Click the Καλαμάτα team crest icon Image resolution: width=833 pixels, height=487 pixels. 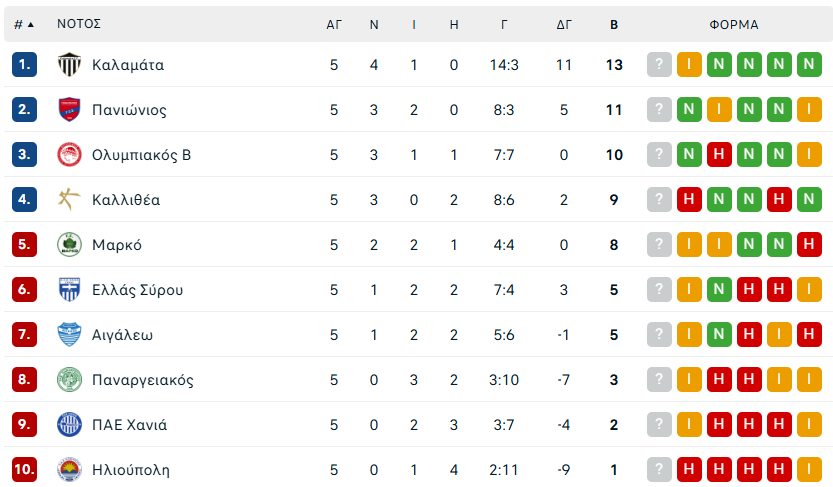click(69, 65)
